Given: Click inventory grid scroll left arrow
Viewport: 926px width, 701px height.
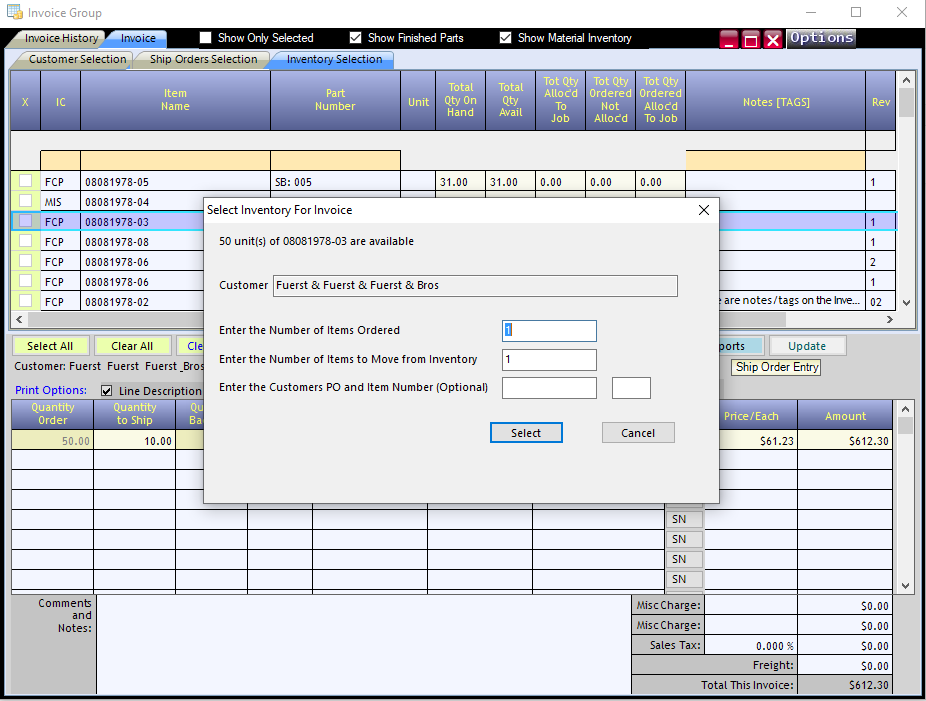Looking at the screenshot, I should coord(19,319).
